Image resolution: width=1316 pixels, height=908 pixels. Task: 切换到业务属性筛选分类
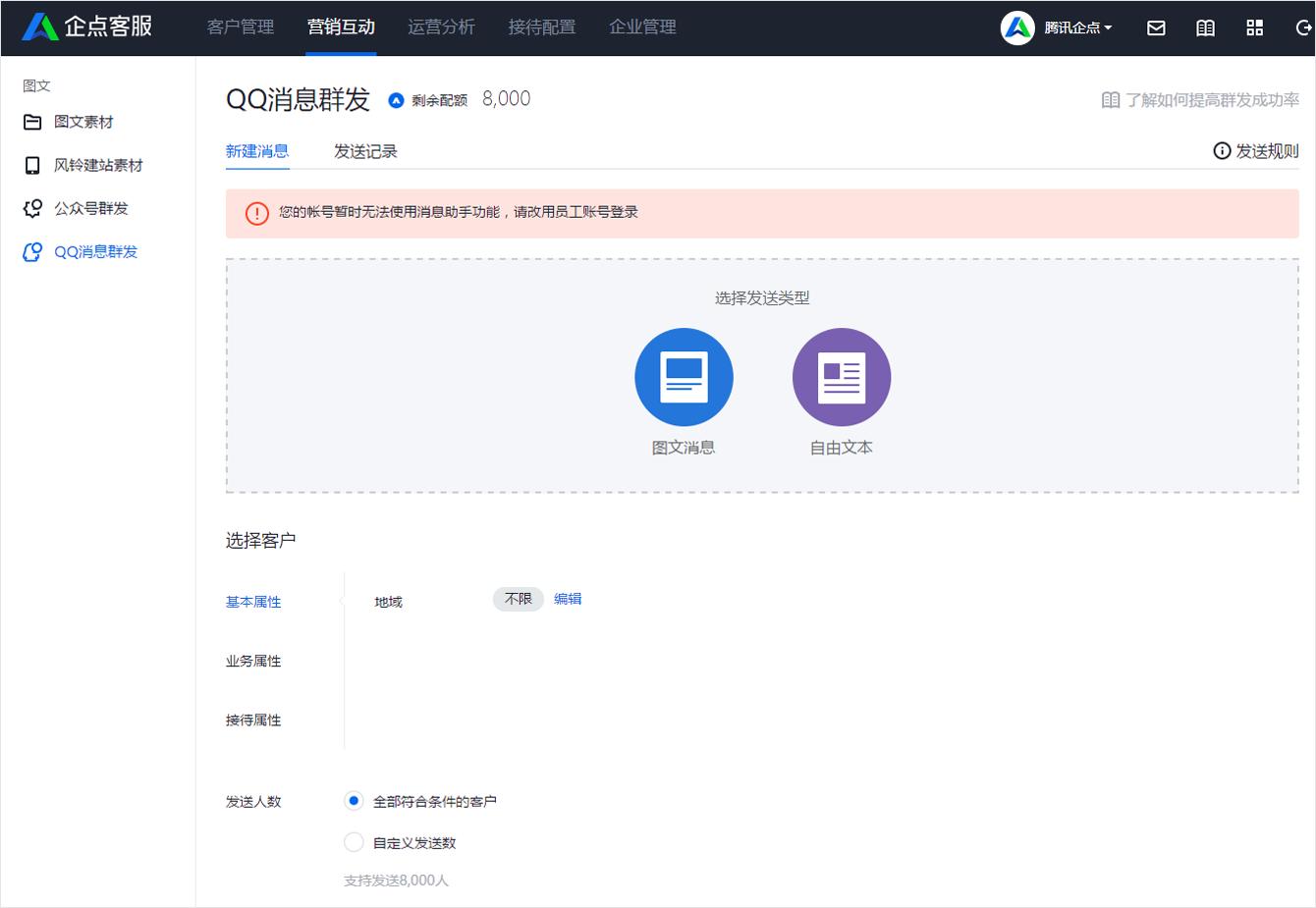tap(251, 661)
